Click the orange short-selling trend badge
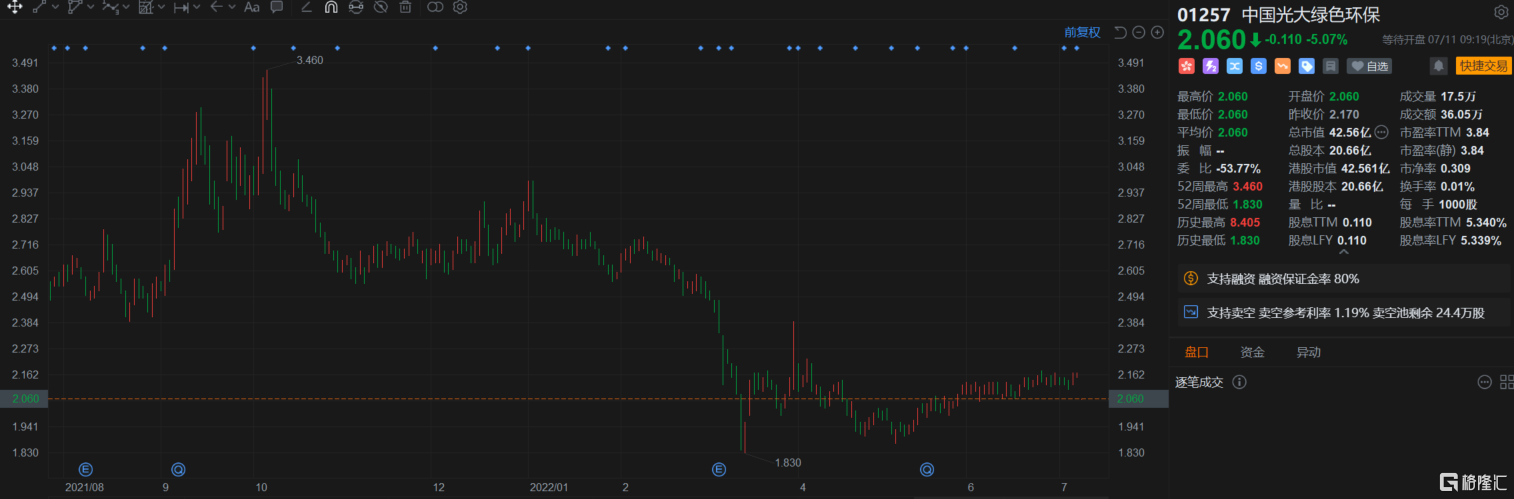Screen dimensions: 1514x499 tap(1282, 66)
